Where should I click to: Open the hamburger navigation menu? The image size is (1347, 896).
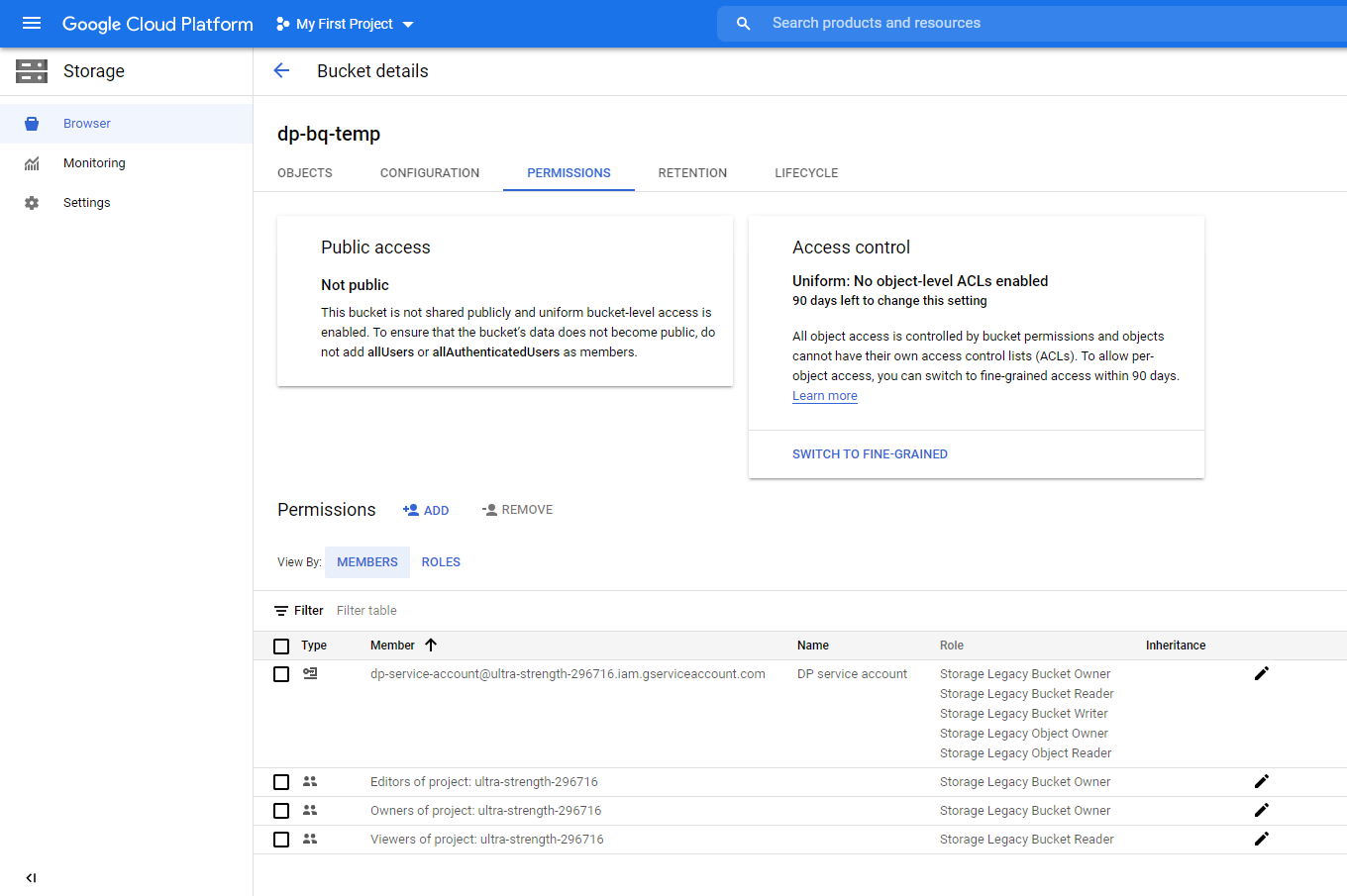tap(32, 23)
